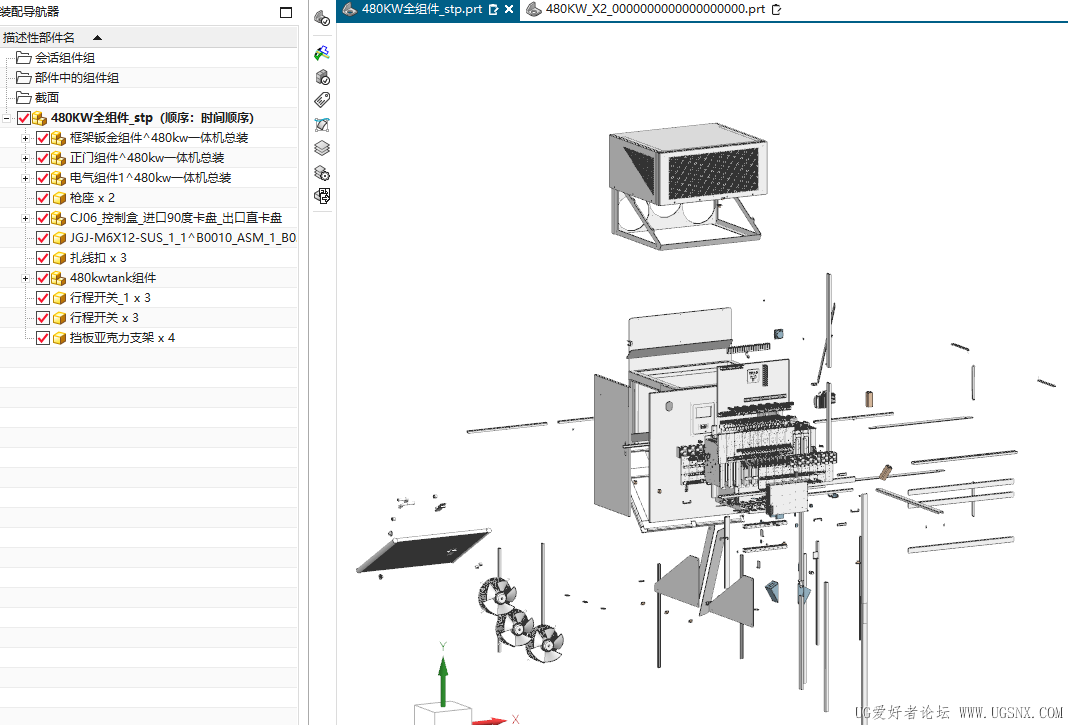The image size is (1068, 725).
Task: Click the tag-shaped icon in the resource bar
Action: (322, 100)
